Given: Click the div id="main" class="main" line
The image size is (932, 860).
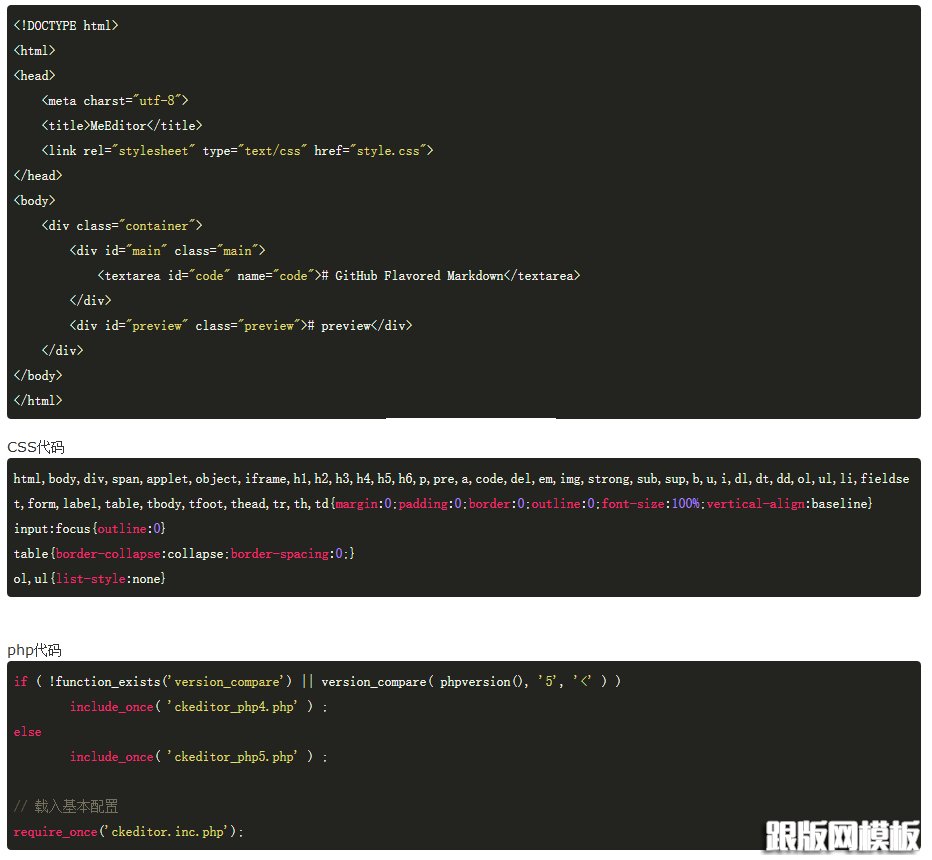Looking at the screenshot, I should click(x=168, y=250).
